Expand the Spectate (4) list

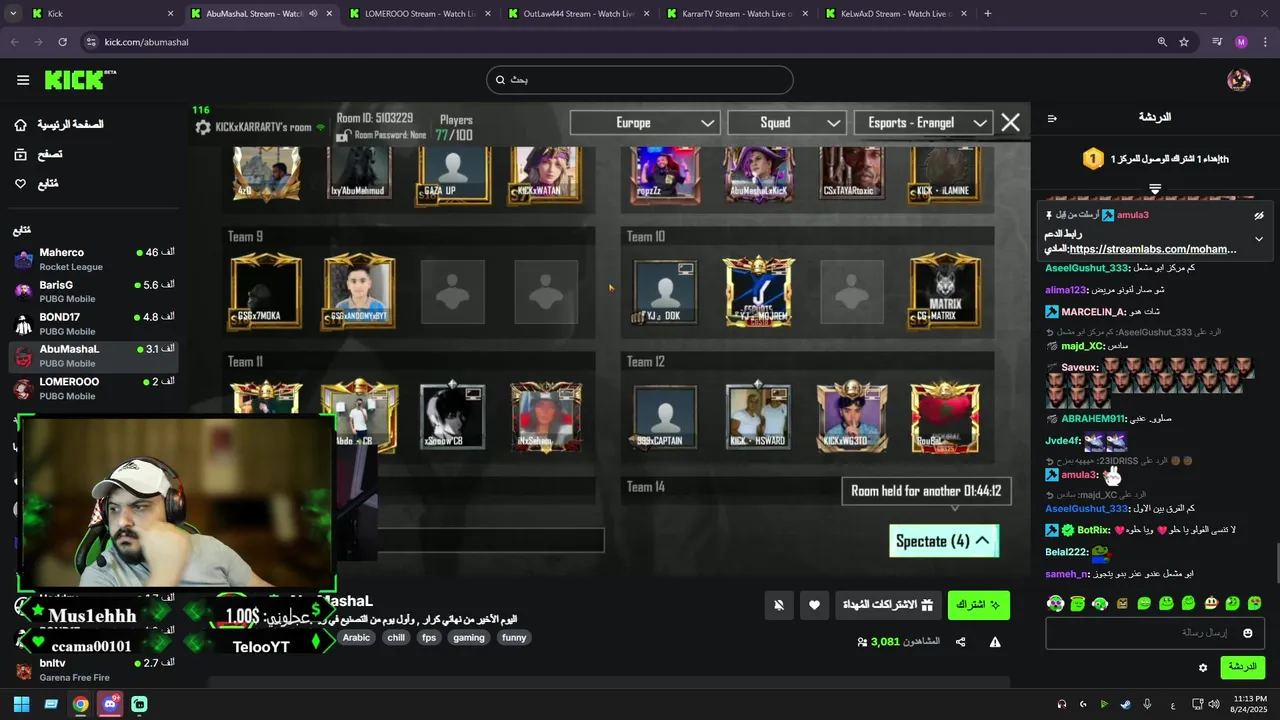(x=943, y=541)
